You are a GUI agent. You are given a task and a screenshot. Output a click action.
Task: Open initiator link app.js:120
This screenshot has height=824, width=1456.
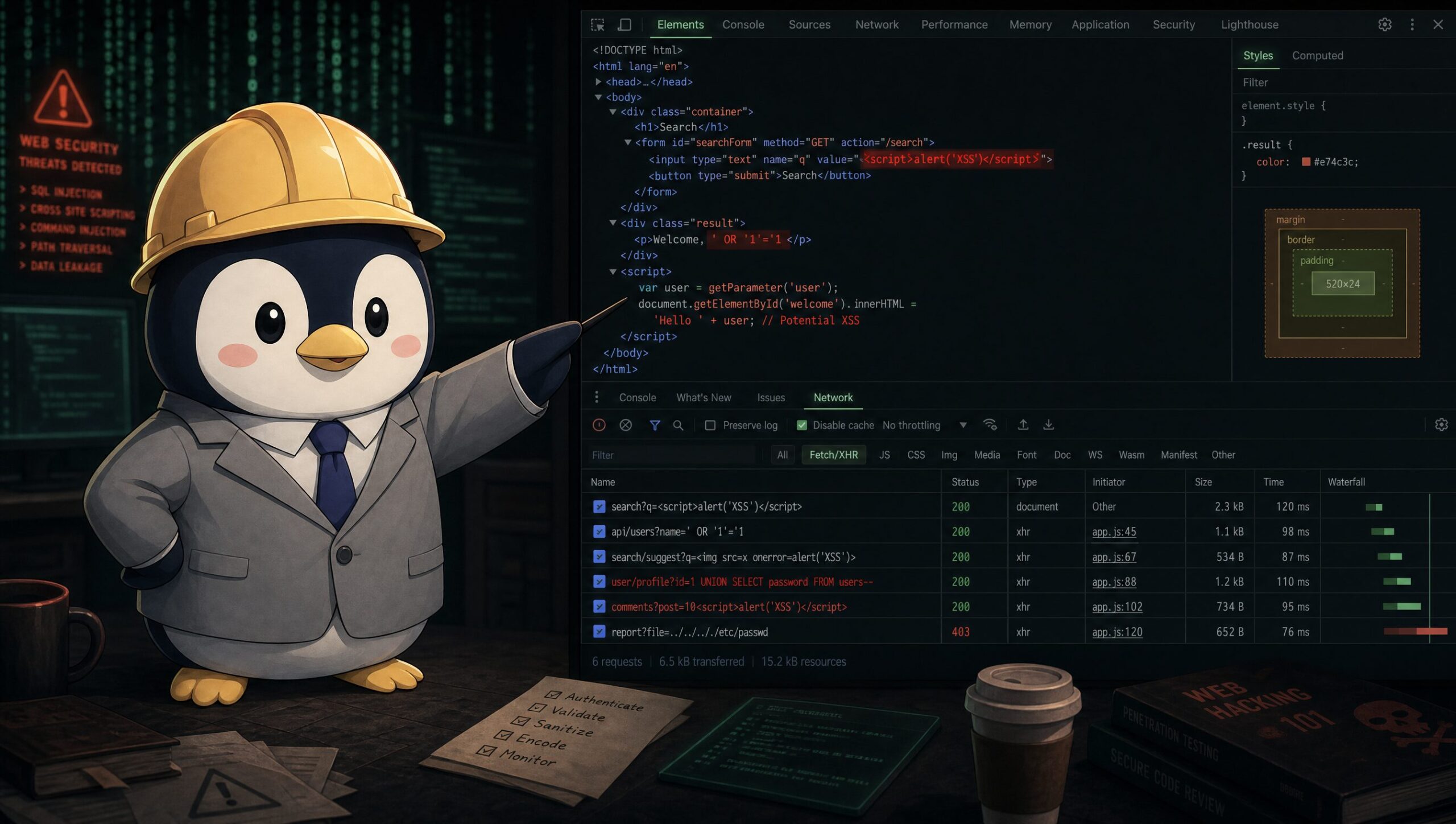pos(1117,632)
